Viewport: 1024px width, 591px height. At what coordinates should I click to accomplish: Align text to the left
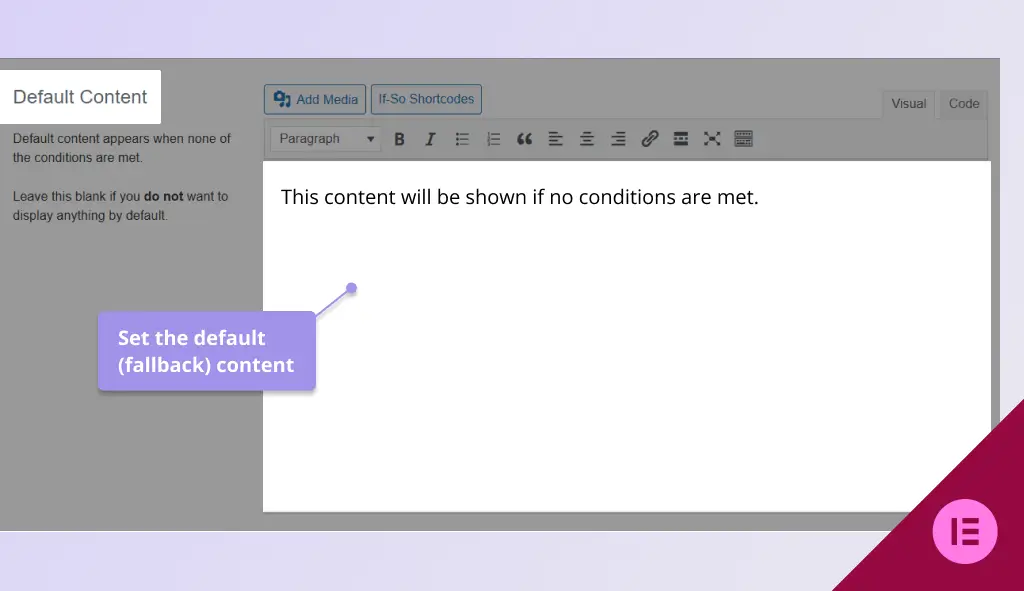tap(556, 138)
